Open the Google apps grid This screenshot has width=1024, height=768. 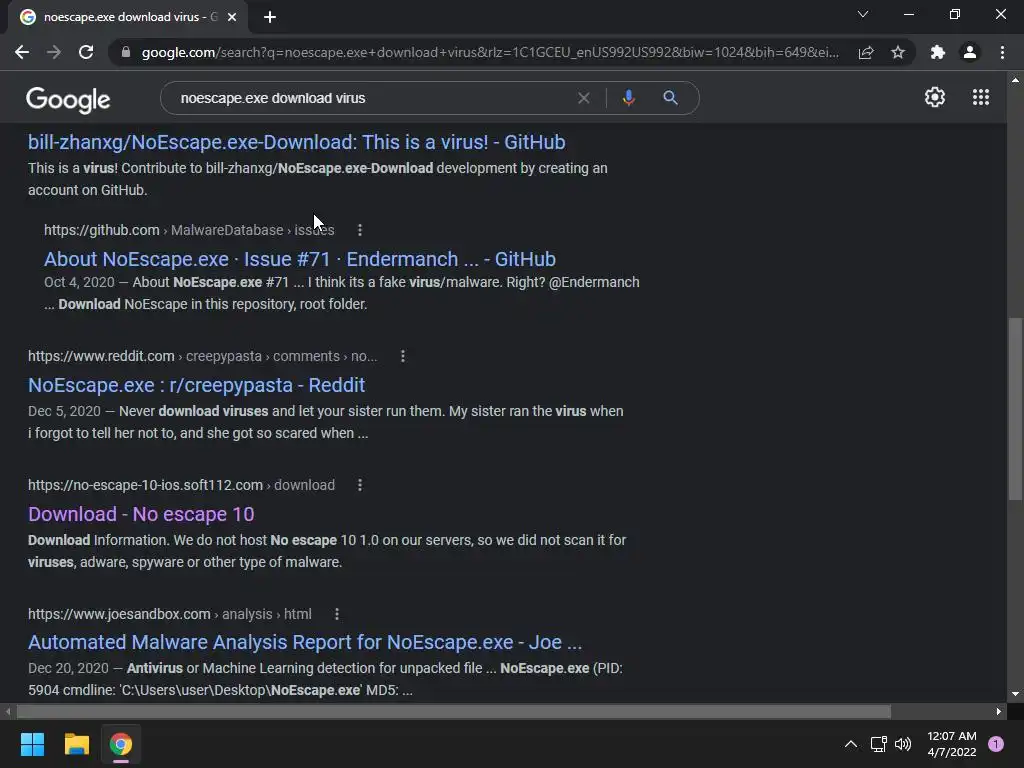coord(980,97)
